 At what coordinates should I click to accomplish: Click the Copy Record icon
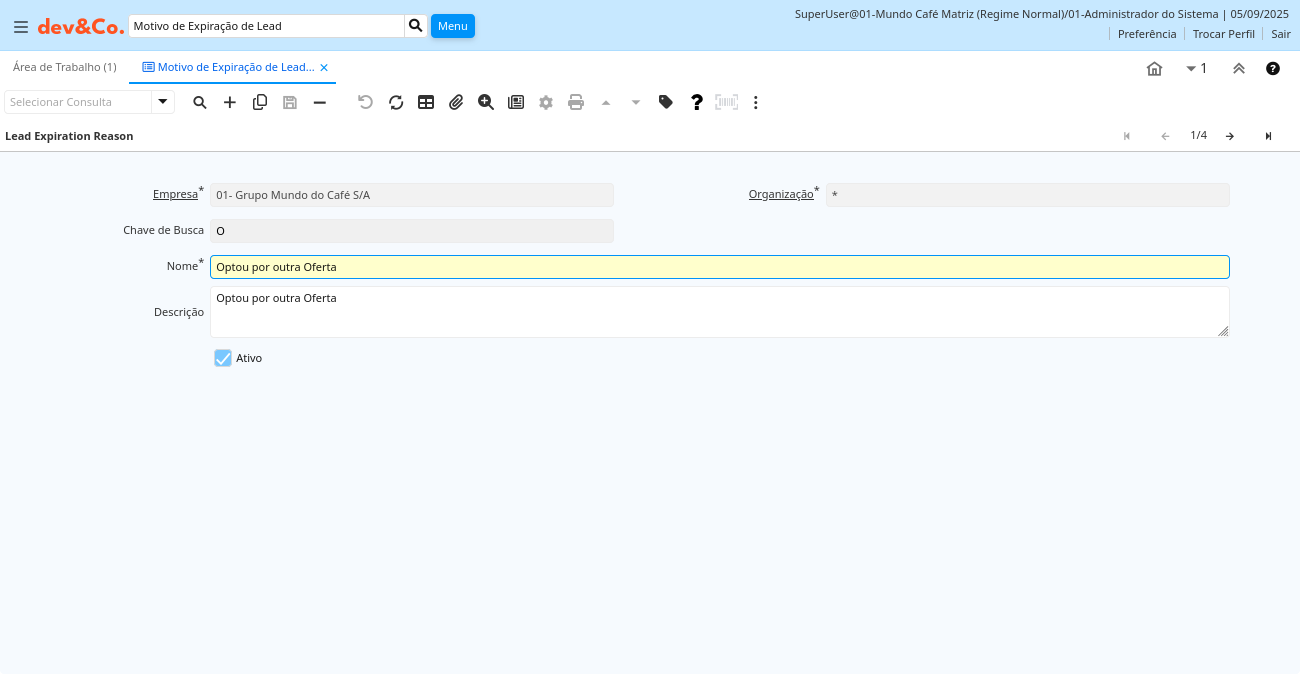point(260,102)
